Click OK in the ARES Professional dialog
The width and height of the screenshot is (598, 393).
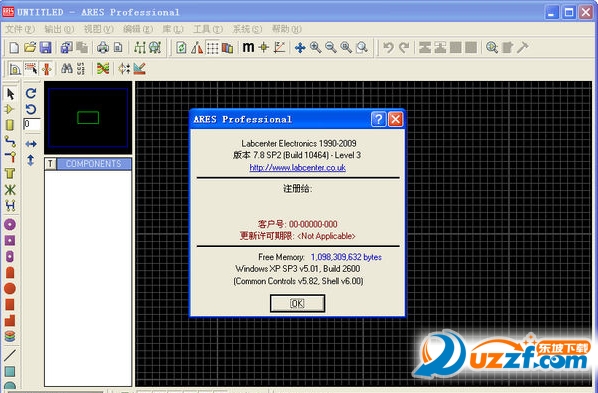pyautogui.click(x=297, y=303)
